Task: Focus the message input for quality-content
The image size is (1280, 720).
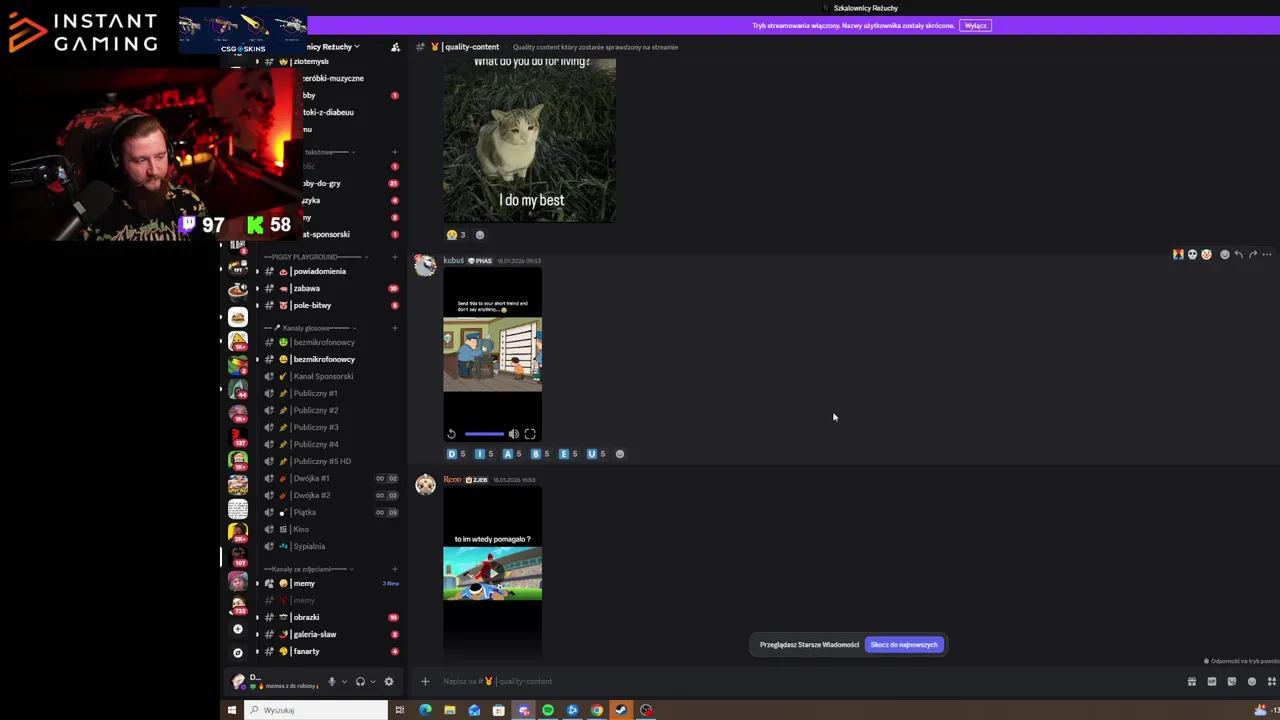Action: [800, 681]
